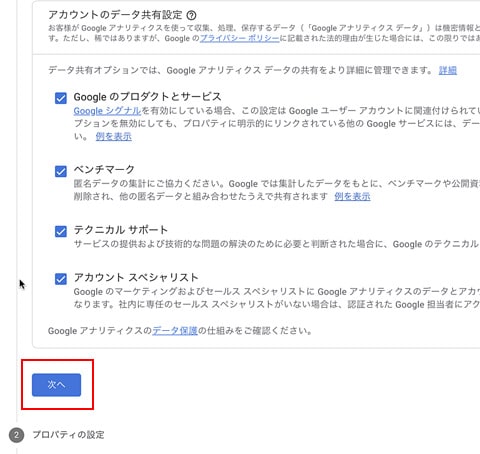Uncheck the Google のプロダクトとサービス checkbox
This screenshot has width=480, height=454.
click(61, 98)
